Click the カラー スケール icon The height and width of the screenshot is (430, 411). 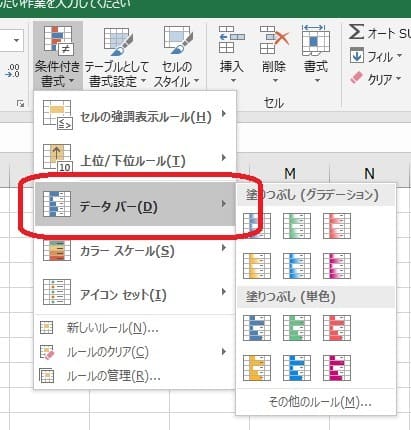pyautogui.click(x=57, y=250)
